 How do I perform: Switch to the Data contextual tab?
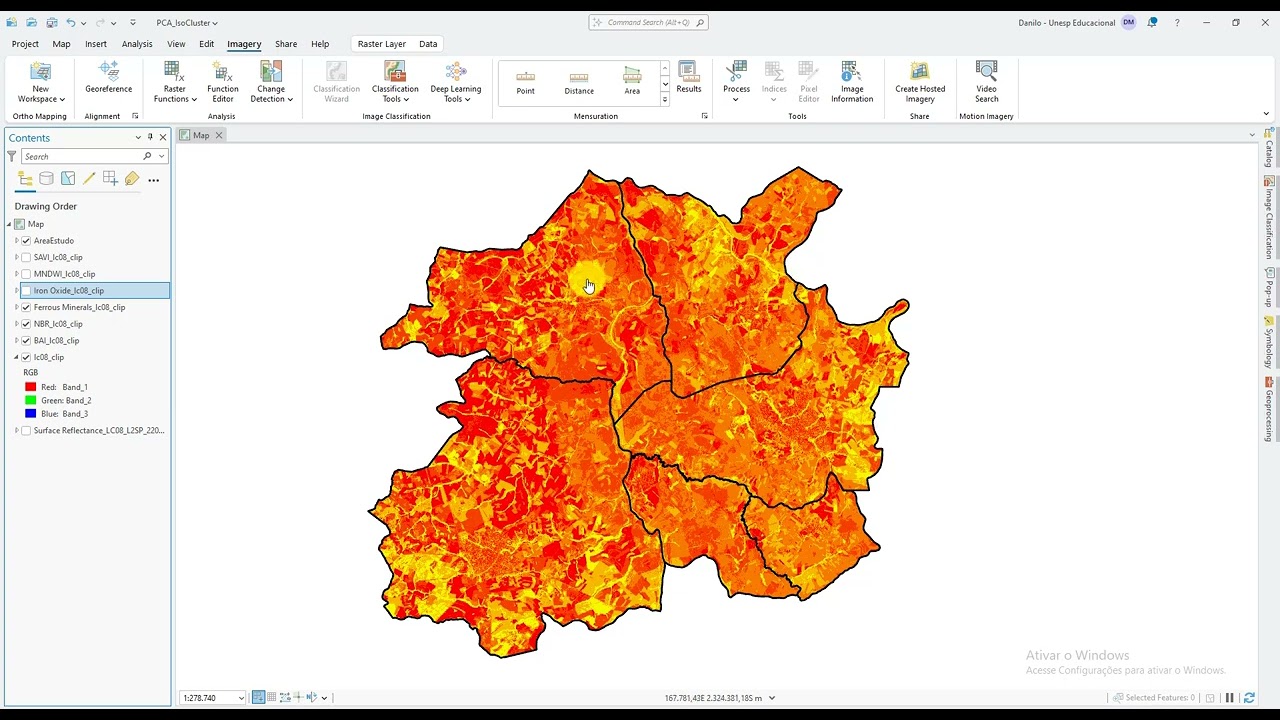[428, 44]
